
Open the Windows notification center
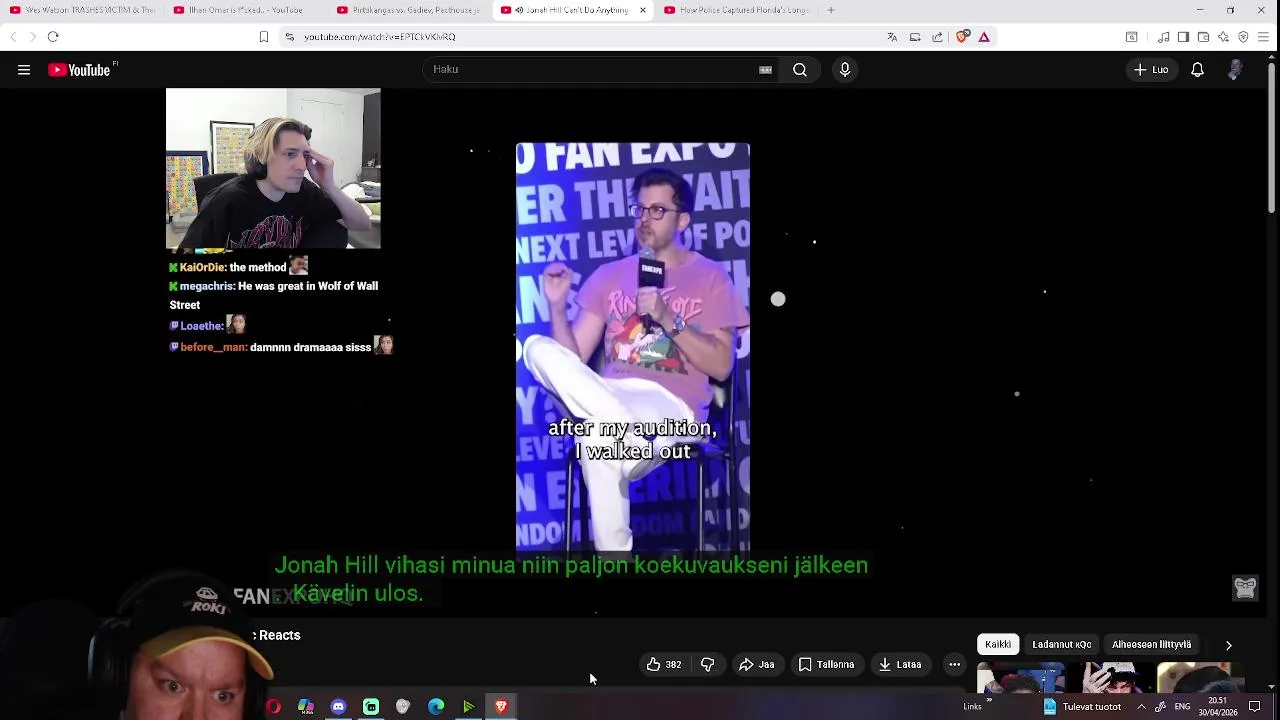click(1255, 706)
